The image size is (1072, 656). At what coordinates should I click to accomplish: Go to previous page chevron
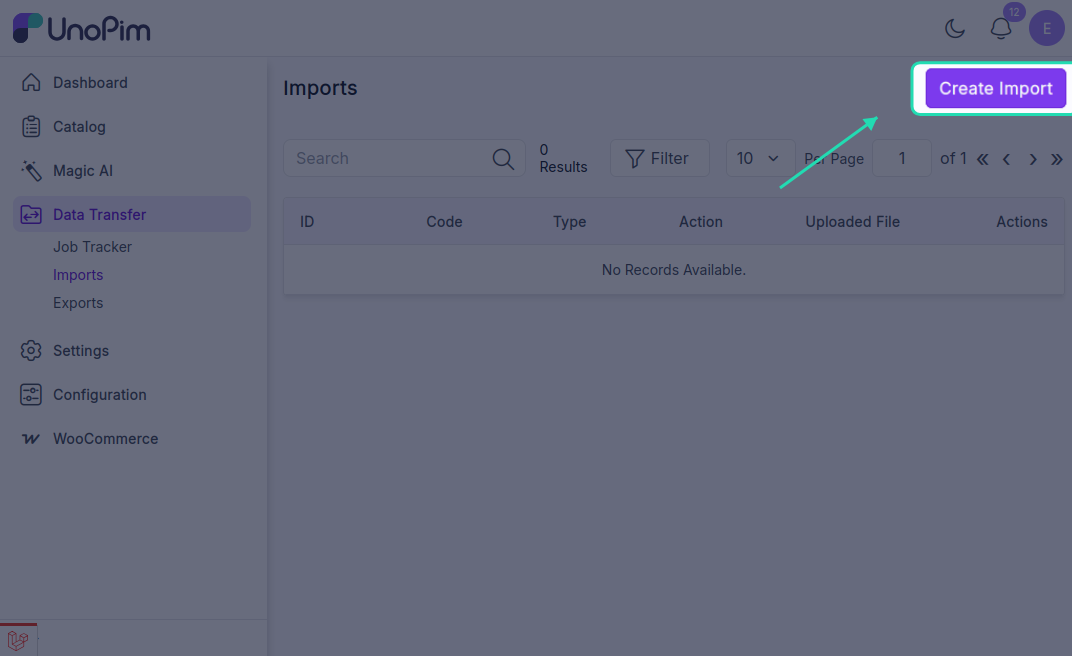1006,159
